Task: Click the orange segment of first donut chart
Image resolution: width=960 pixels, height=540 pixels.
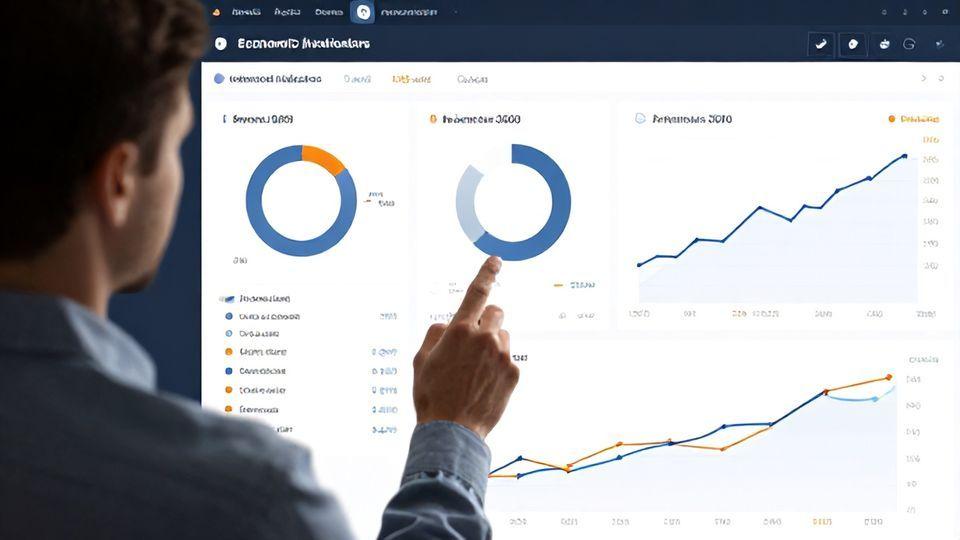Action: click(x=323, y=158)
